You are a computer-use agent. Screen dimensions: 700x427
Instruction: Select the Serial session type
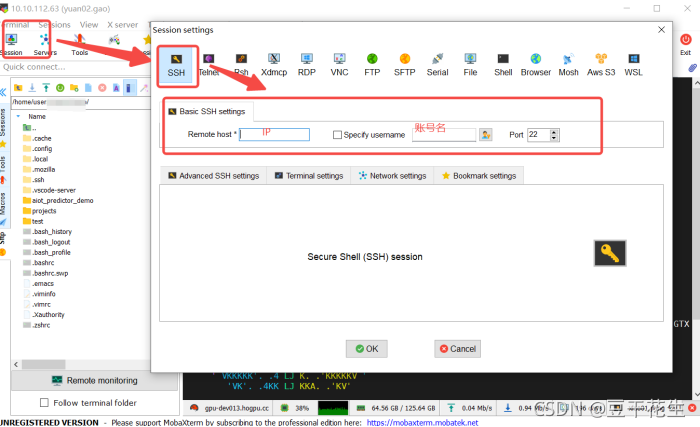click(x=437, y=65)
